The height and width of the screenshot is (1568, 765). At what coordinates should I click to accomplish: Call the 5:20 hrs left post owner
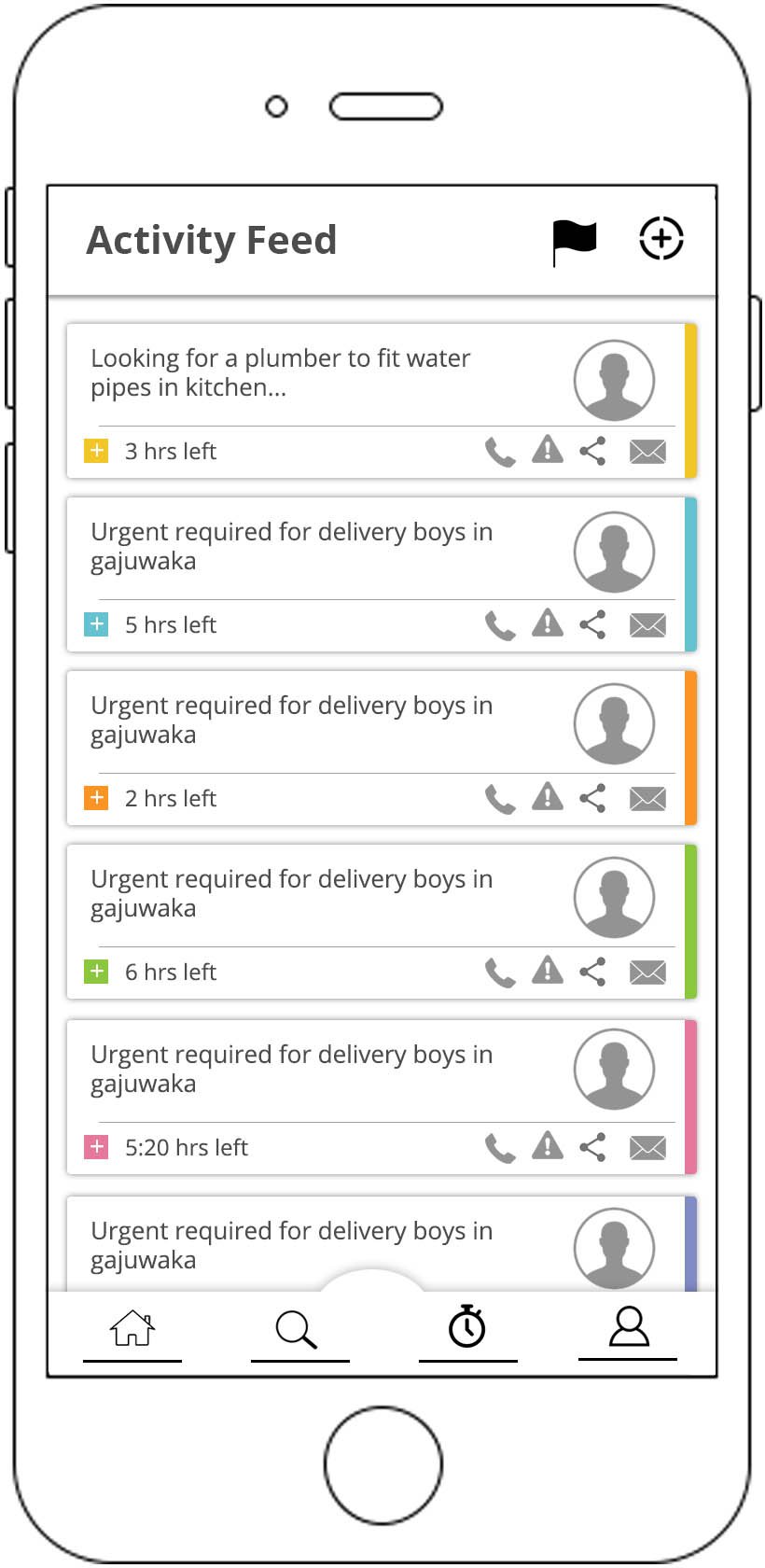[x=500, y=1148]
